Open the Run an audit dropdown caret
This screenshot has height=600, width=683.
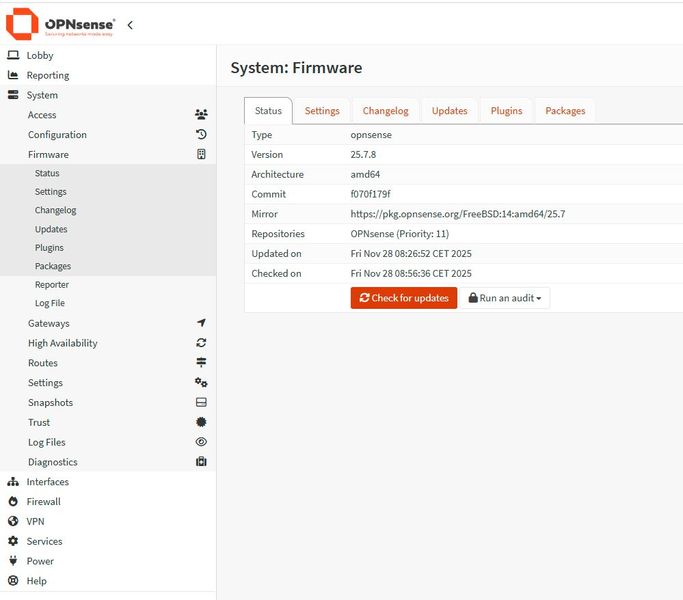coord(539,298)
